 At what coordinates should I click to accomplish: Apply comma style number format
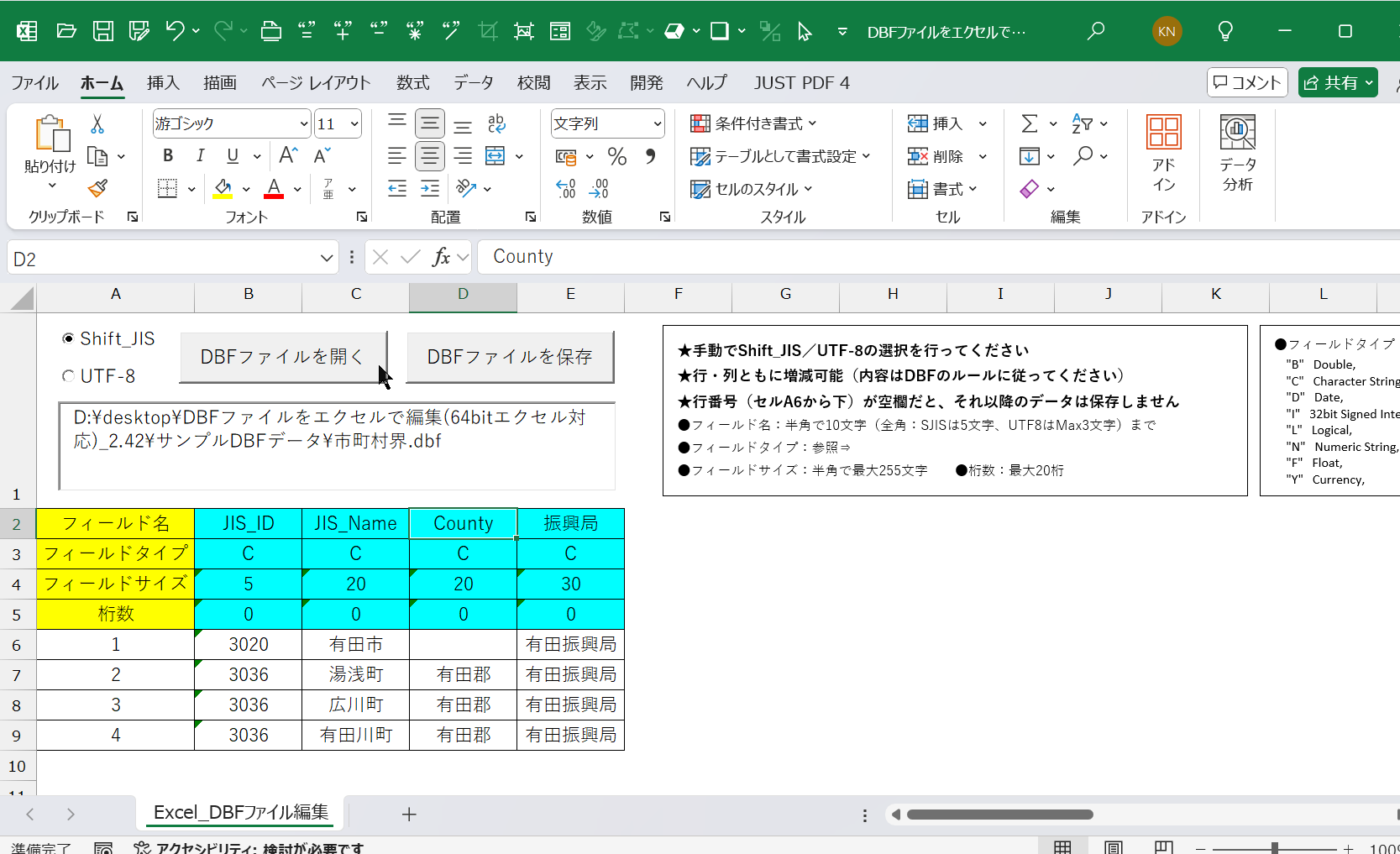[x=650, y=156]
